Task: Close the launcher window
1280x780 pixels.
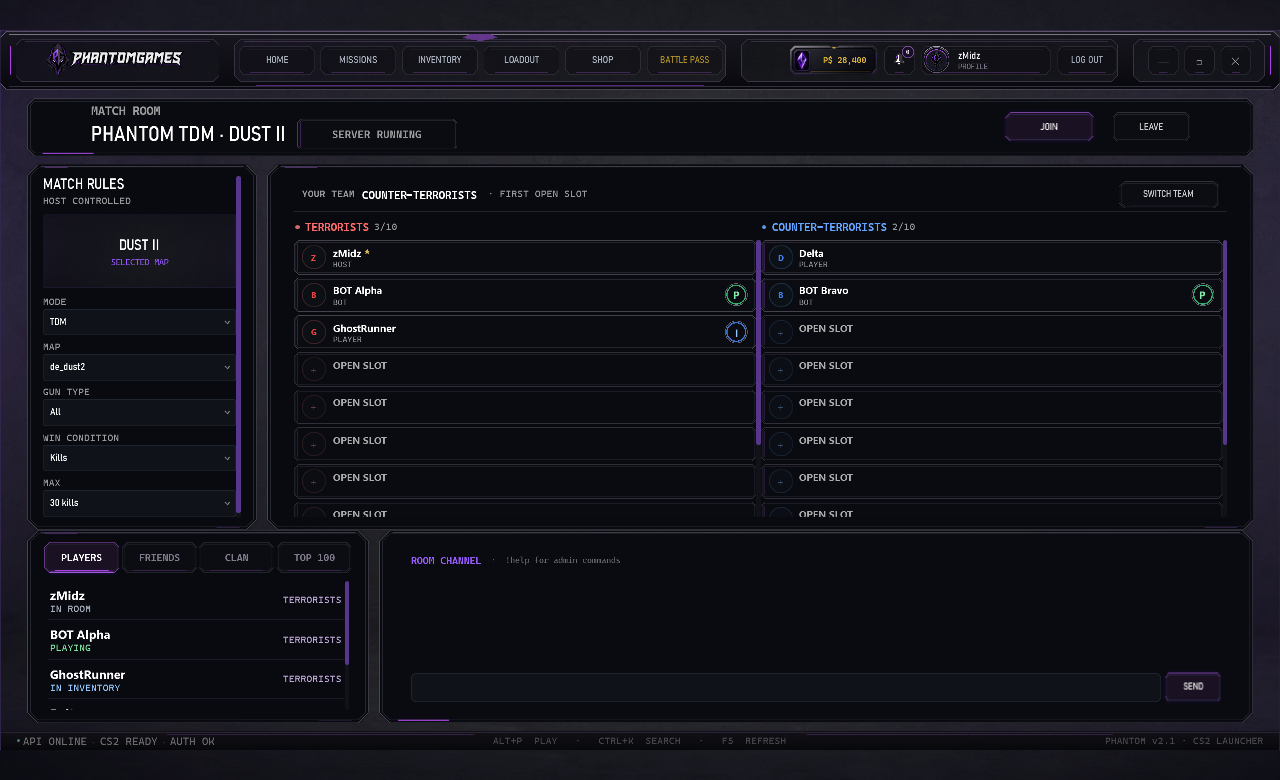Action: (1235, 61)
